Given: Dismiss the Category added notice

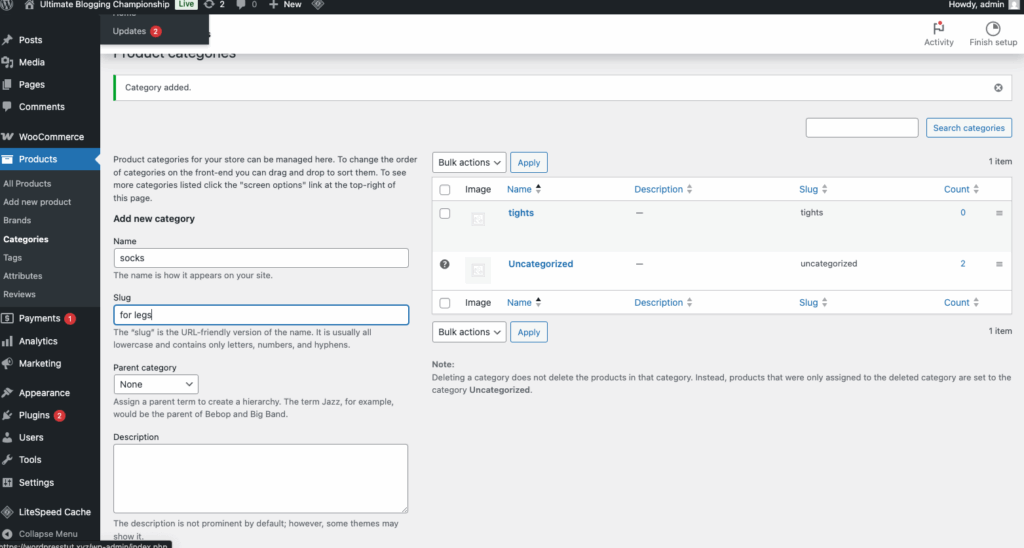Looking at the screenshot, I should [998, 88].
